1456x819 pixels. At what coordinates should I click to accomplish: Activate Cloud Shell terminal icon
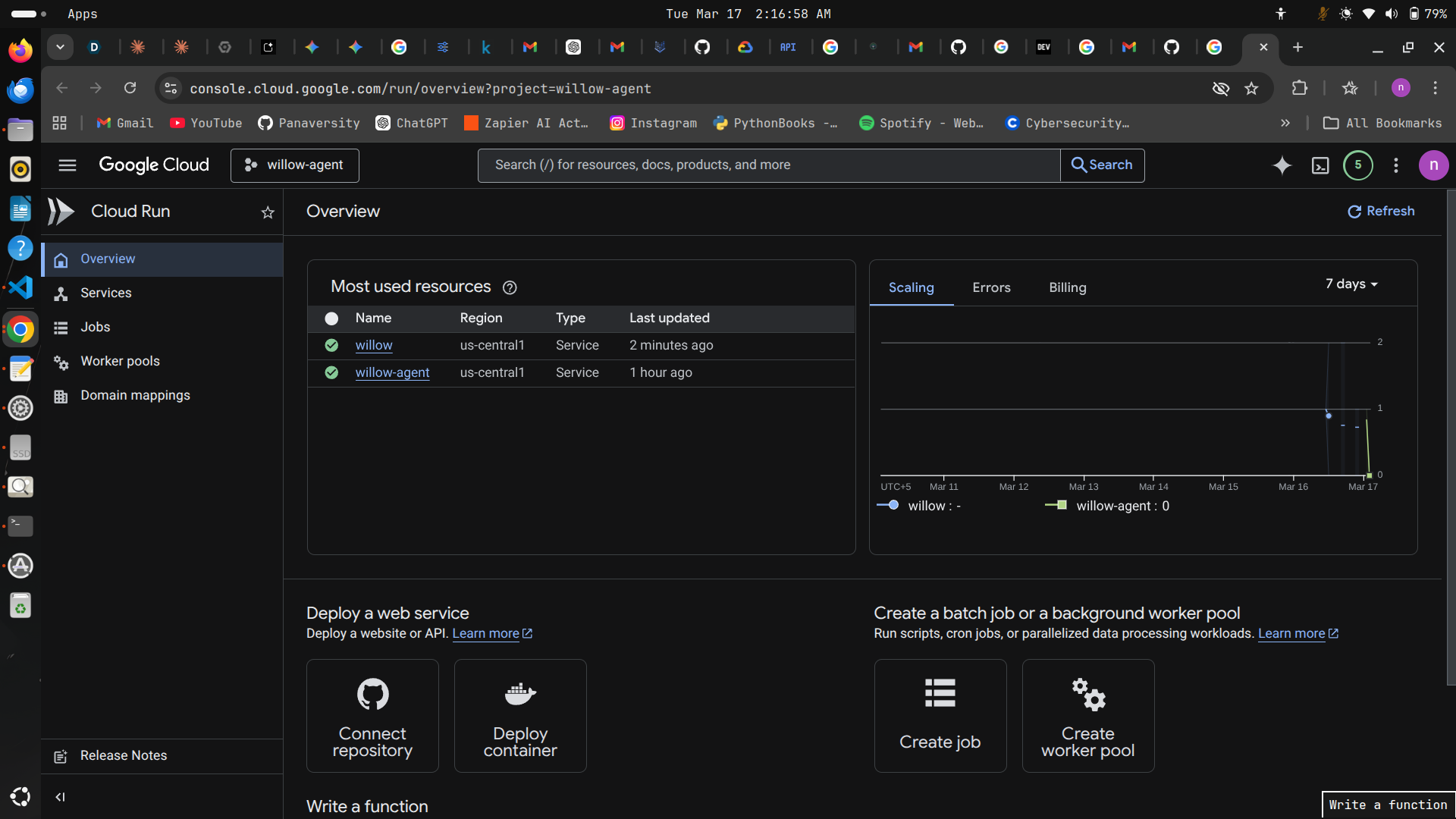1320,165
